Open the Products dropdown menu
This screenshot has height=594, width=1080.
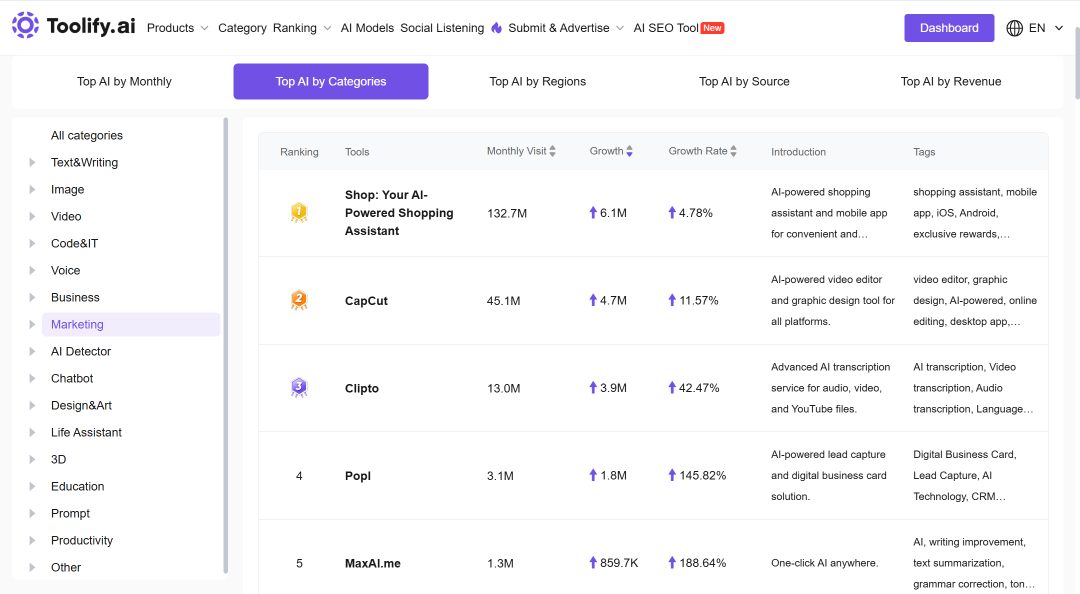coord(178,28)
